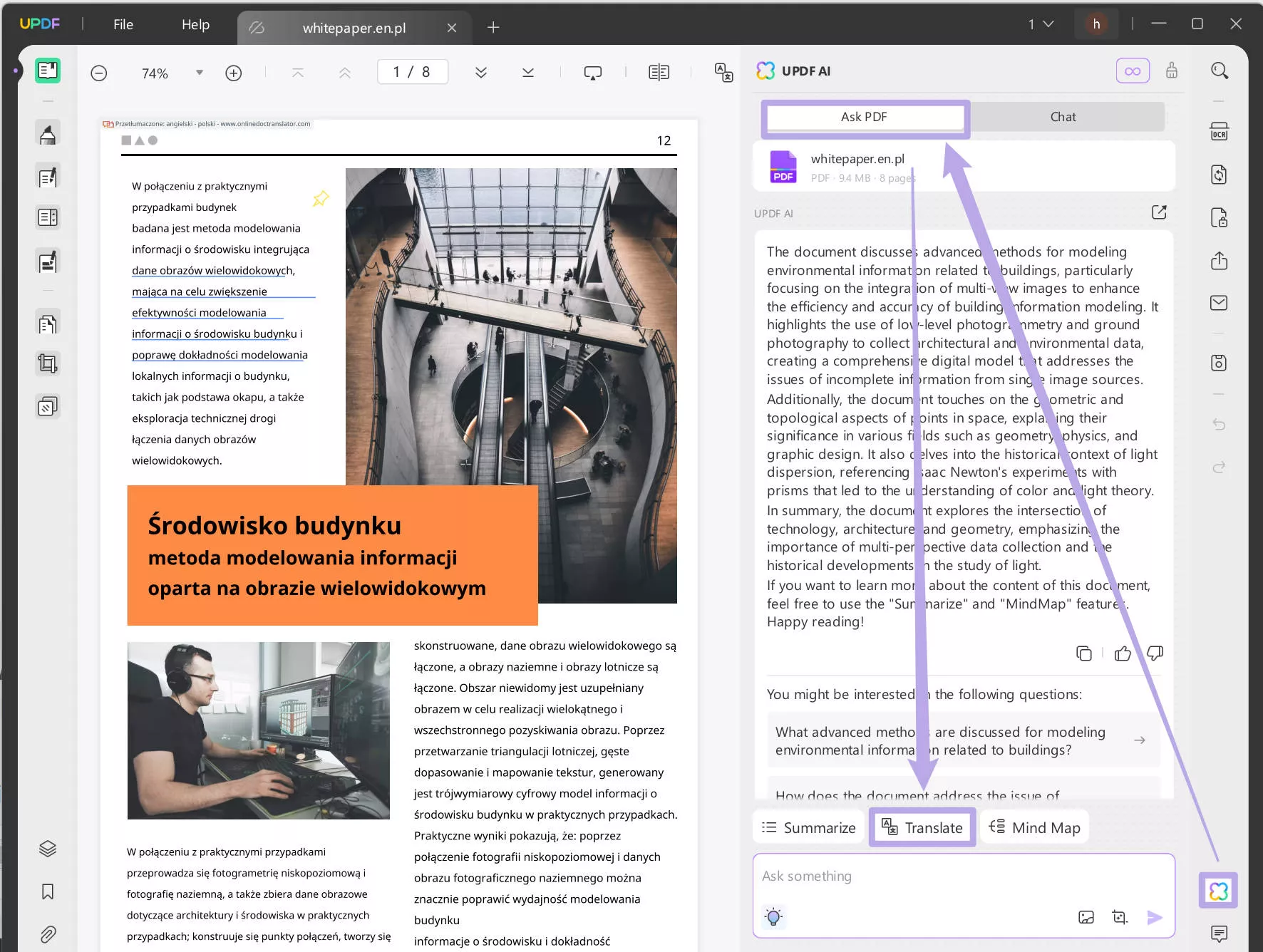Share the document via the share icon

point(1220,260)
